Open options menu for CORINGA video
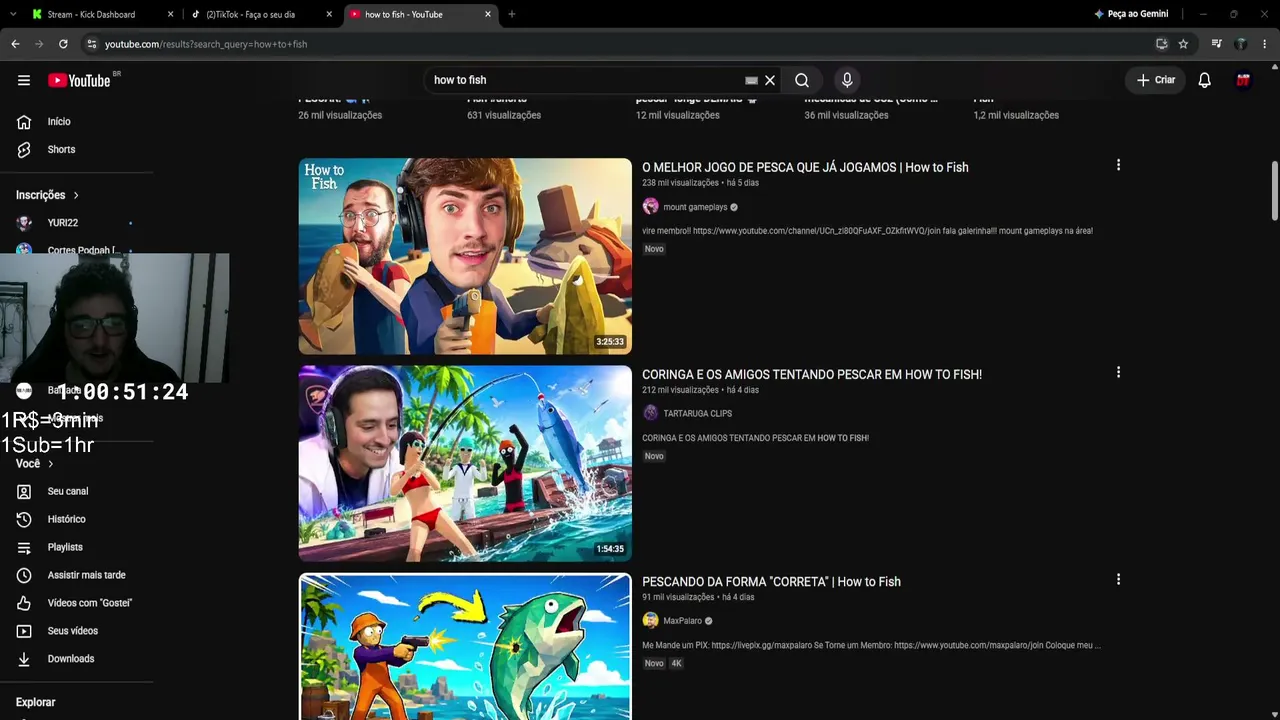The image size is (1280, 720). (1118, 372)
